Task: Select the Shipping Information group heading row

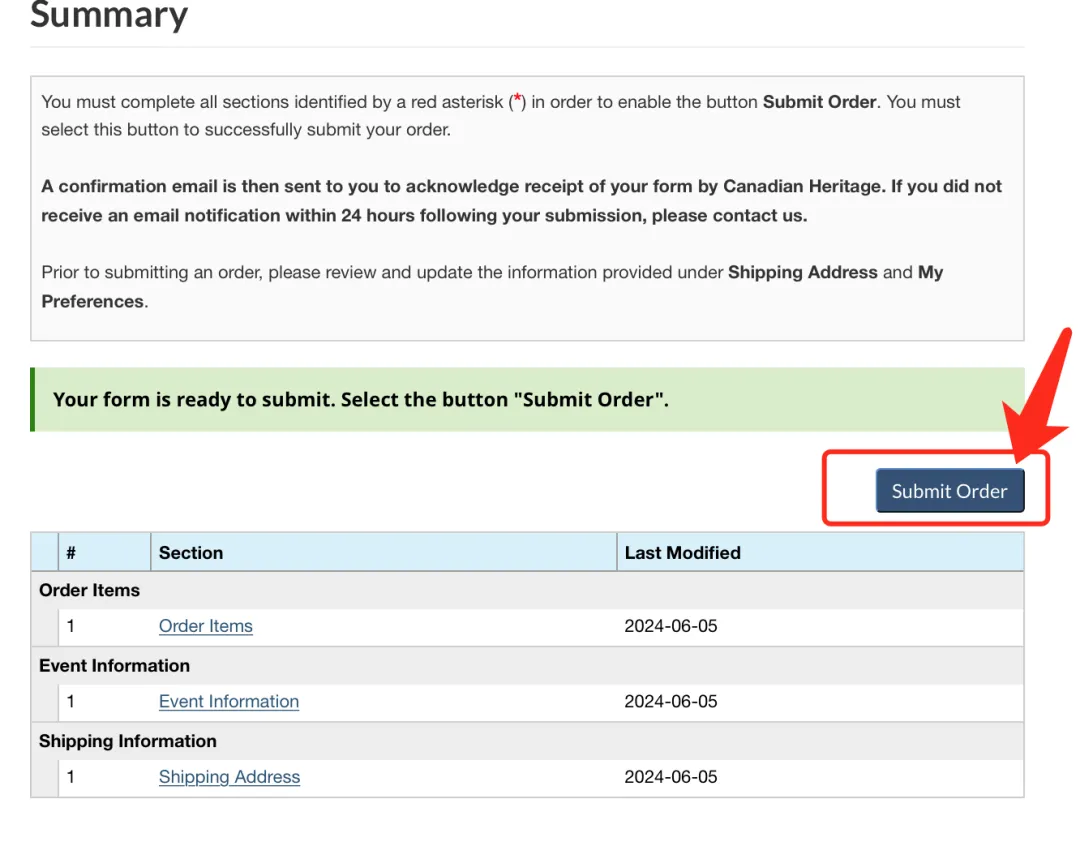Action: point(127,741)
